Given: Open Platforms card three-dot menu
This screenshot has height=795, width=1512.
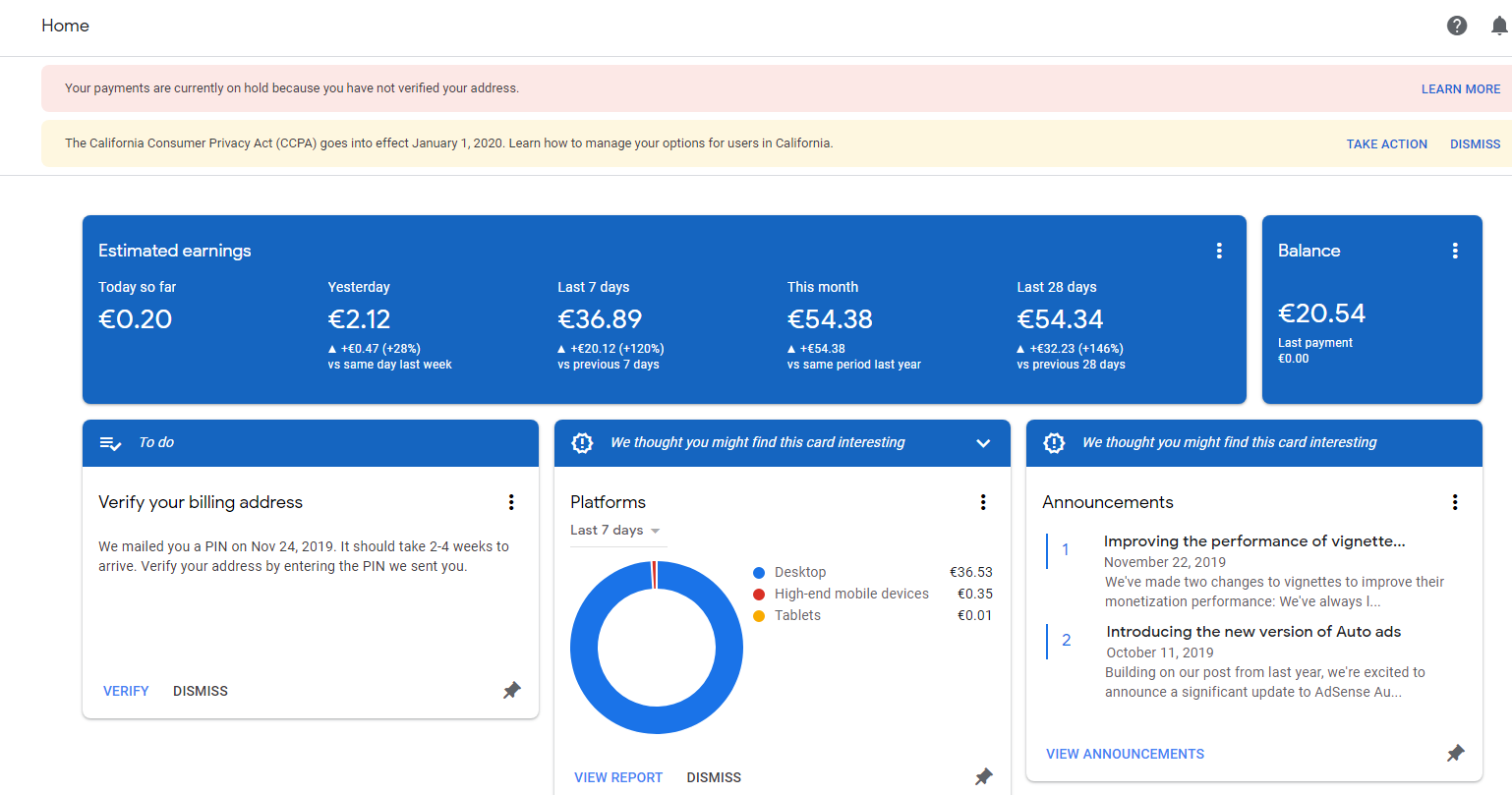Looking at the screenshot, I should [983, 502].
